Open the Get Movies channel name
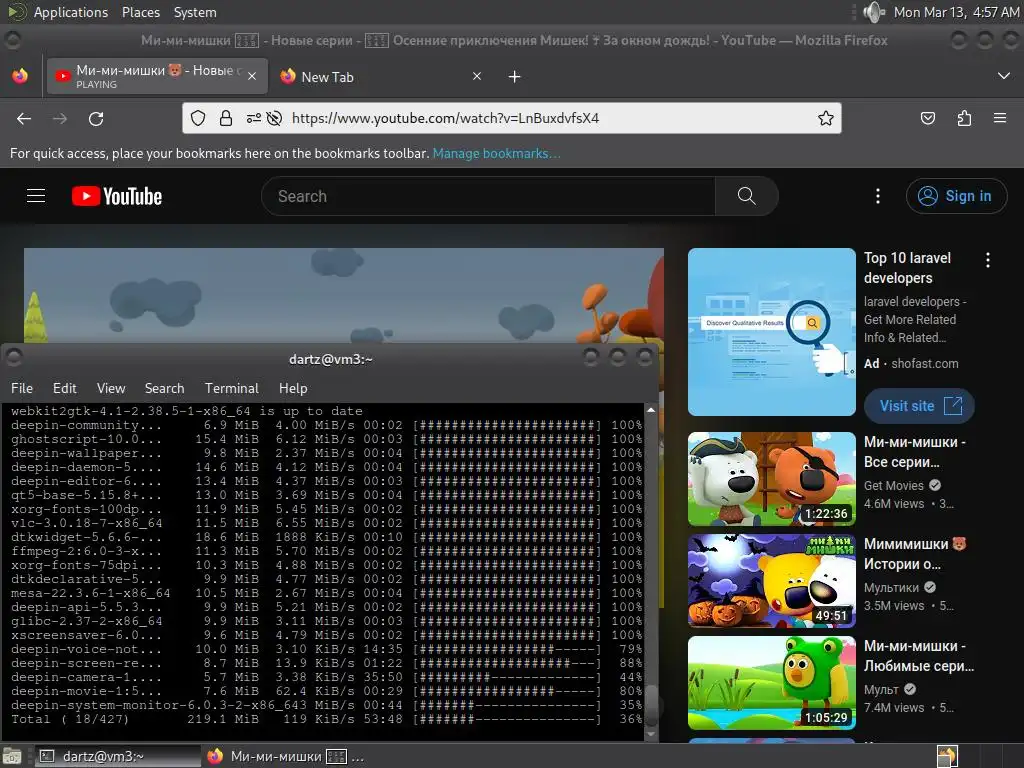 point(893,485)
